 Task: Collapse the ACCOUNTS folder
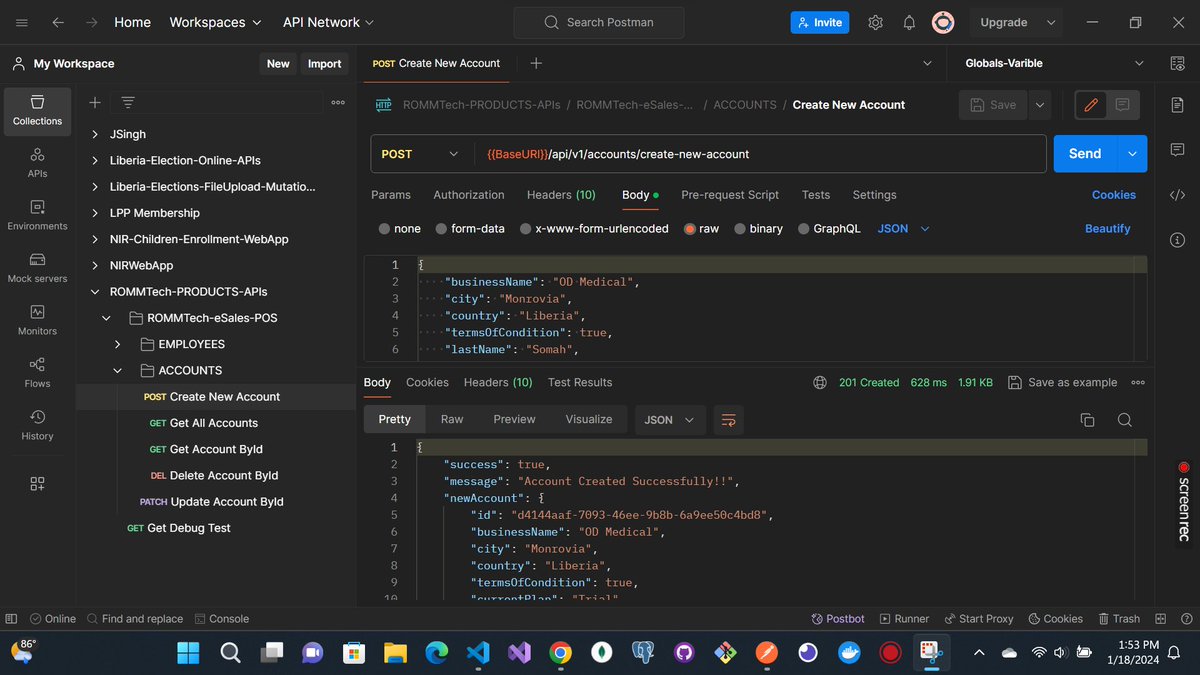click(x=117, y=370)
